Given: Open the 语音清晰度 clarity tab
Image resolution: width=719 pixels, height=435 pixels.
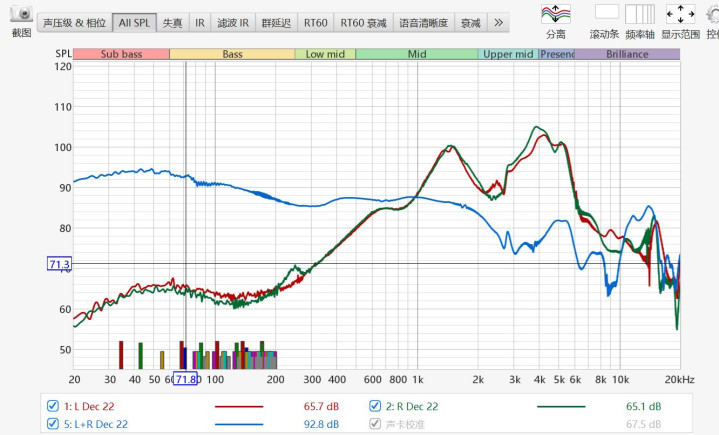Looking at the screenshot, I should pyautogui.click(x=423, y=22).
